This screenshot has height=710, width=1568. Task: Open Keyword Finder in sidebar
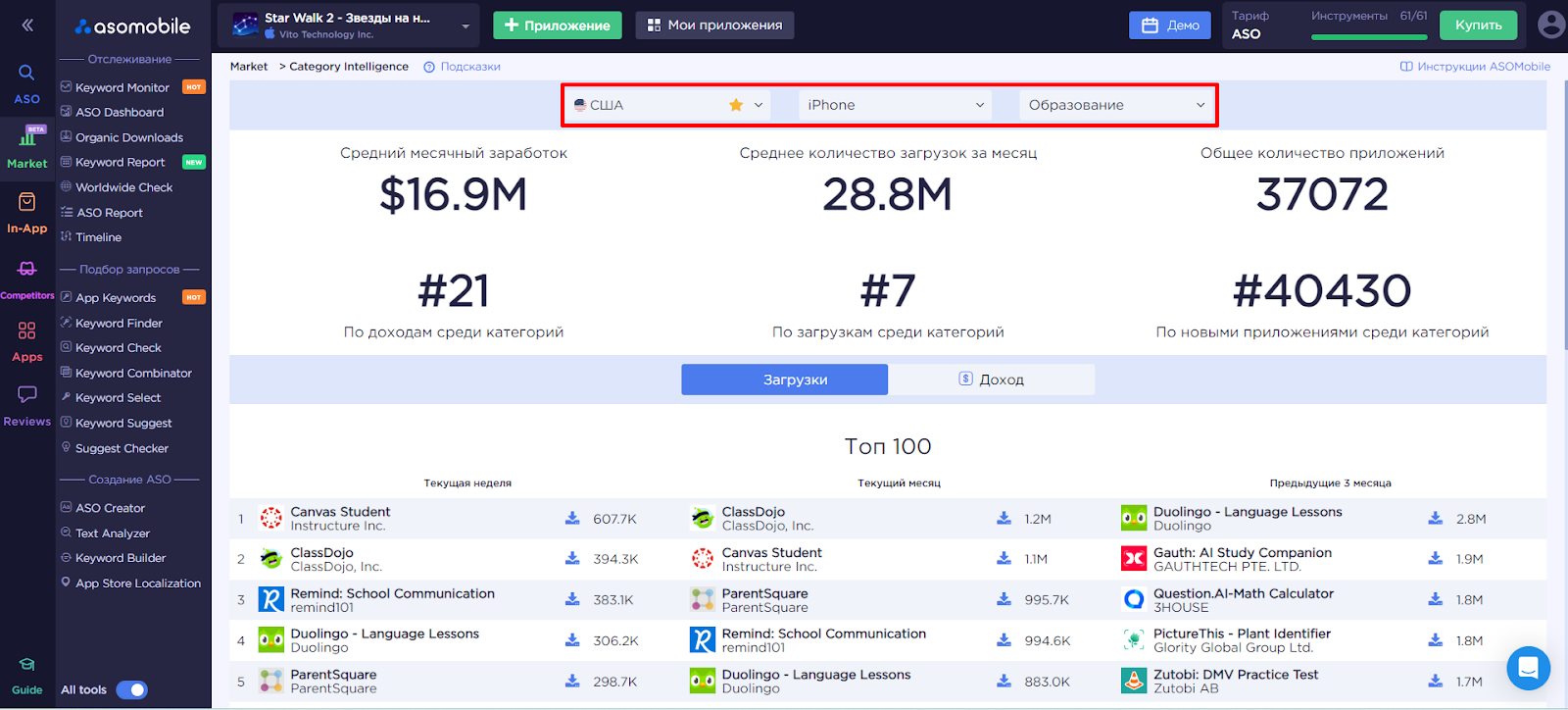[x=120, y=323]
